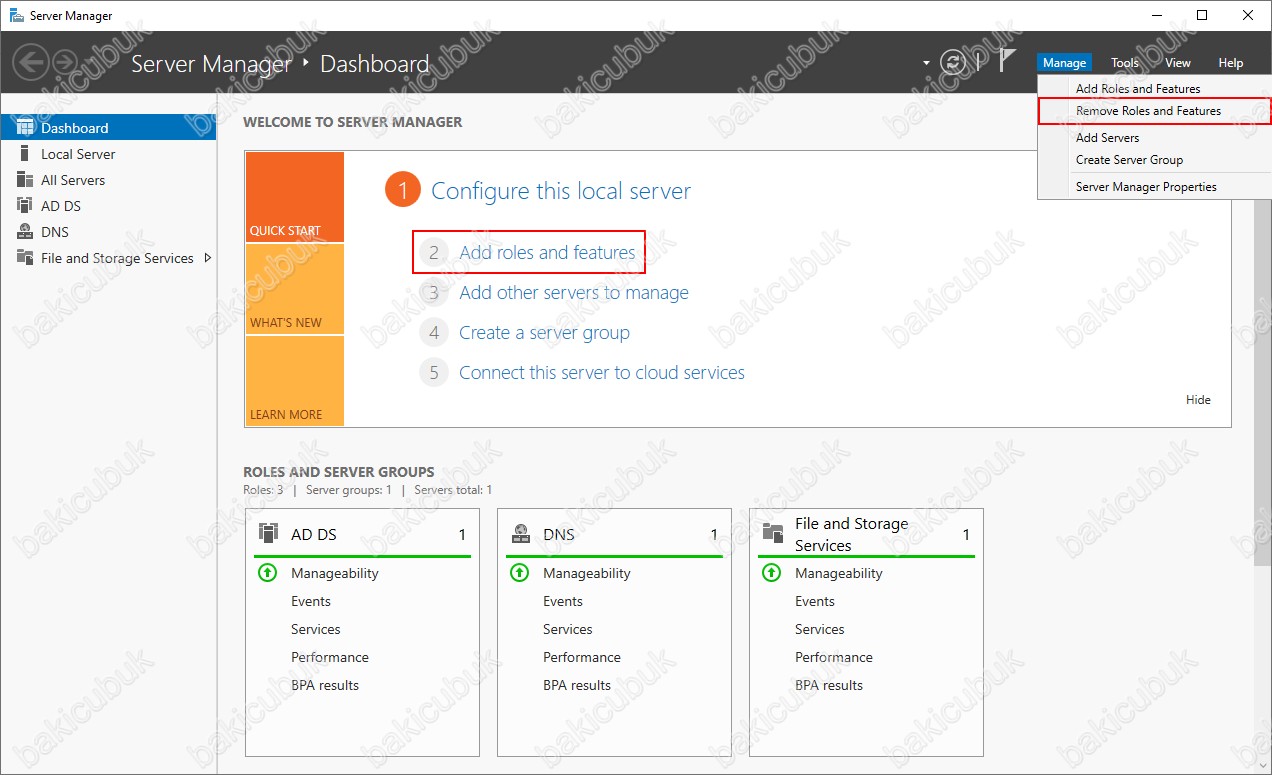Open the Tools menu

[x=1125, y=63]
